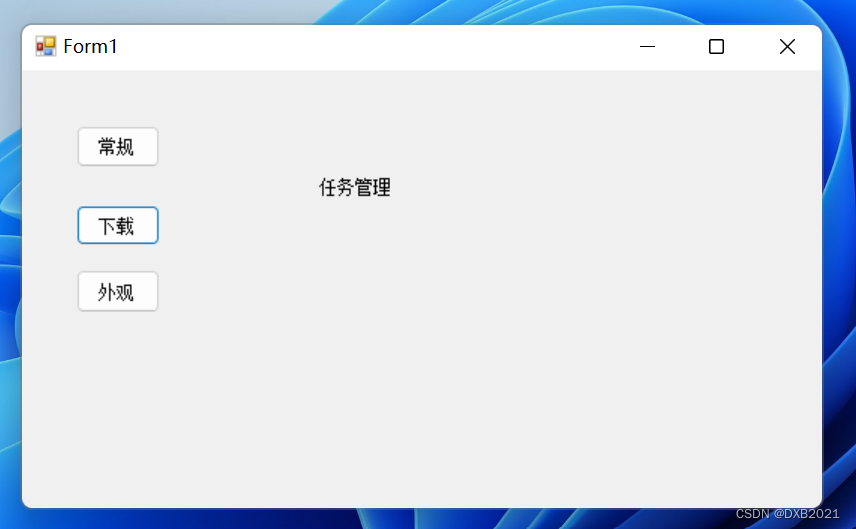Select the 下载 button

click(x=118, y=225)
